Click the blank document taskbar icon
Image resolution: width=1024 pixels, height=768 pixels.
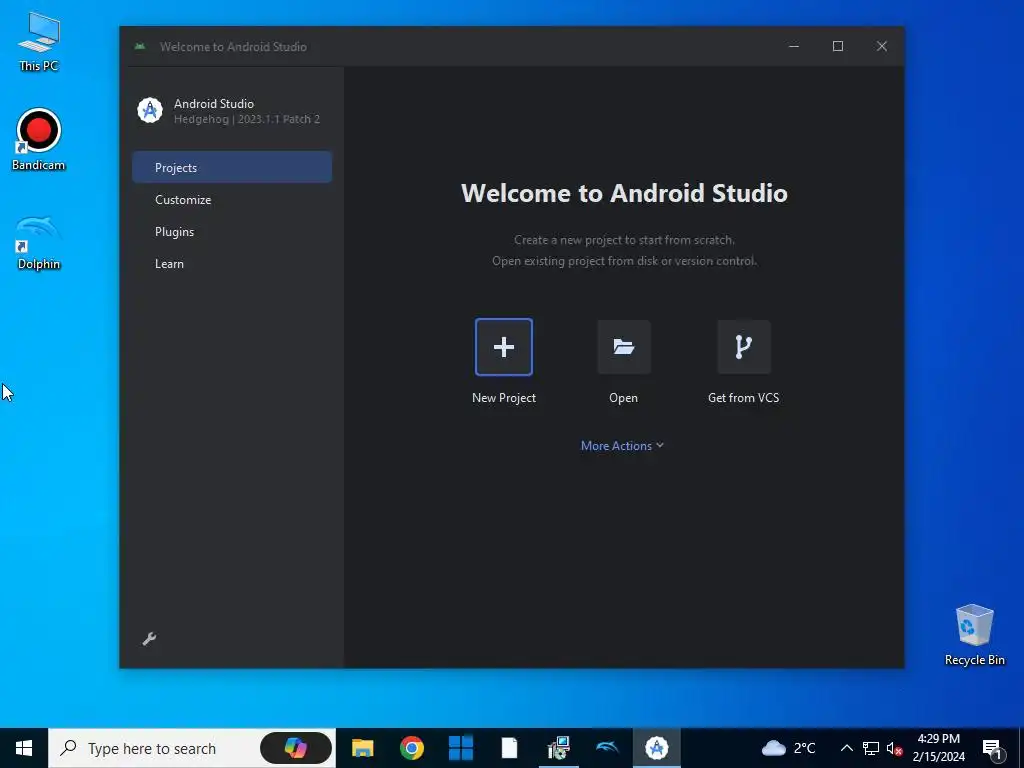509,748
